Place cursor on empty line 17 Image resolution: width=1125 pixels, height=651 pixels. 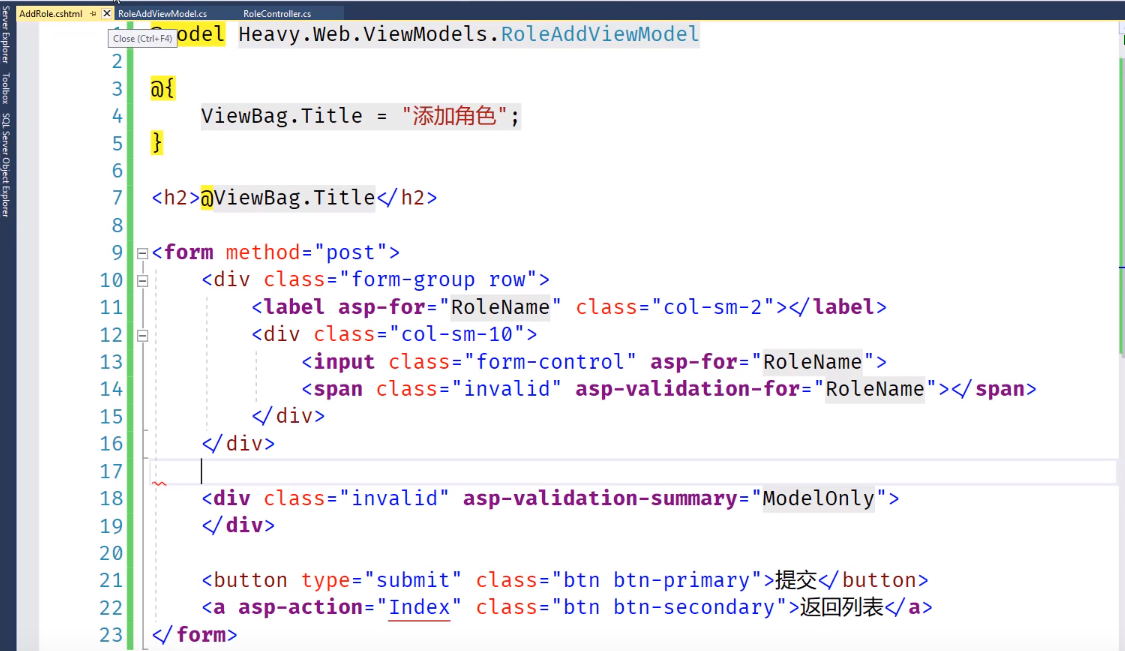pyautogui.click(x=631, y=472)
